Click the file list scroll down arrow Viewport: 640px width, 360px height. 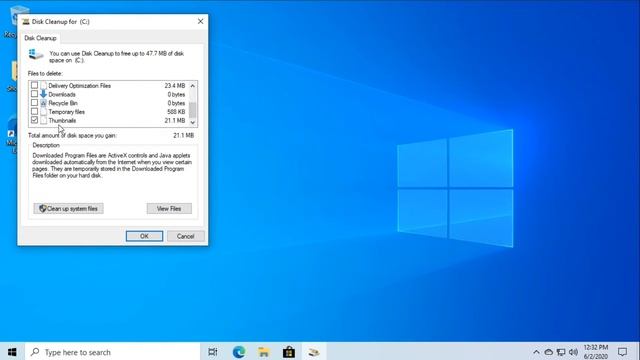coord(193,122)
